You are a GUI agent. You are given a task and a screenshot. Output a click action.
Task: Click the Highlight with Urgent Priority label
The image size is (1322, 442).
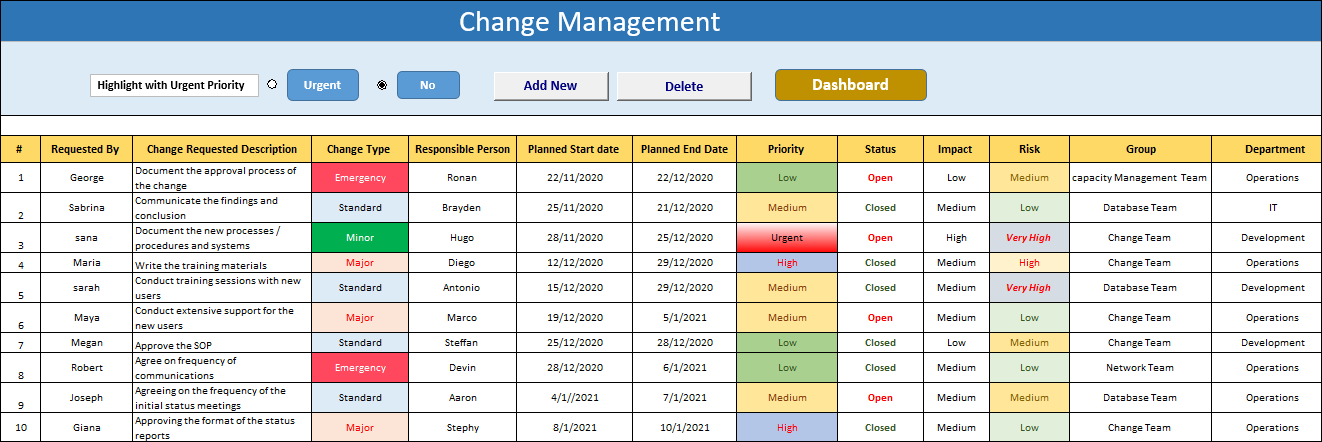coord(174,85)
